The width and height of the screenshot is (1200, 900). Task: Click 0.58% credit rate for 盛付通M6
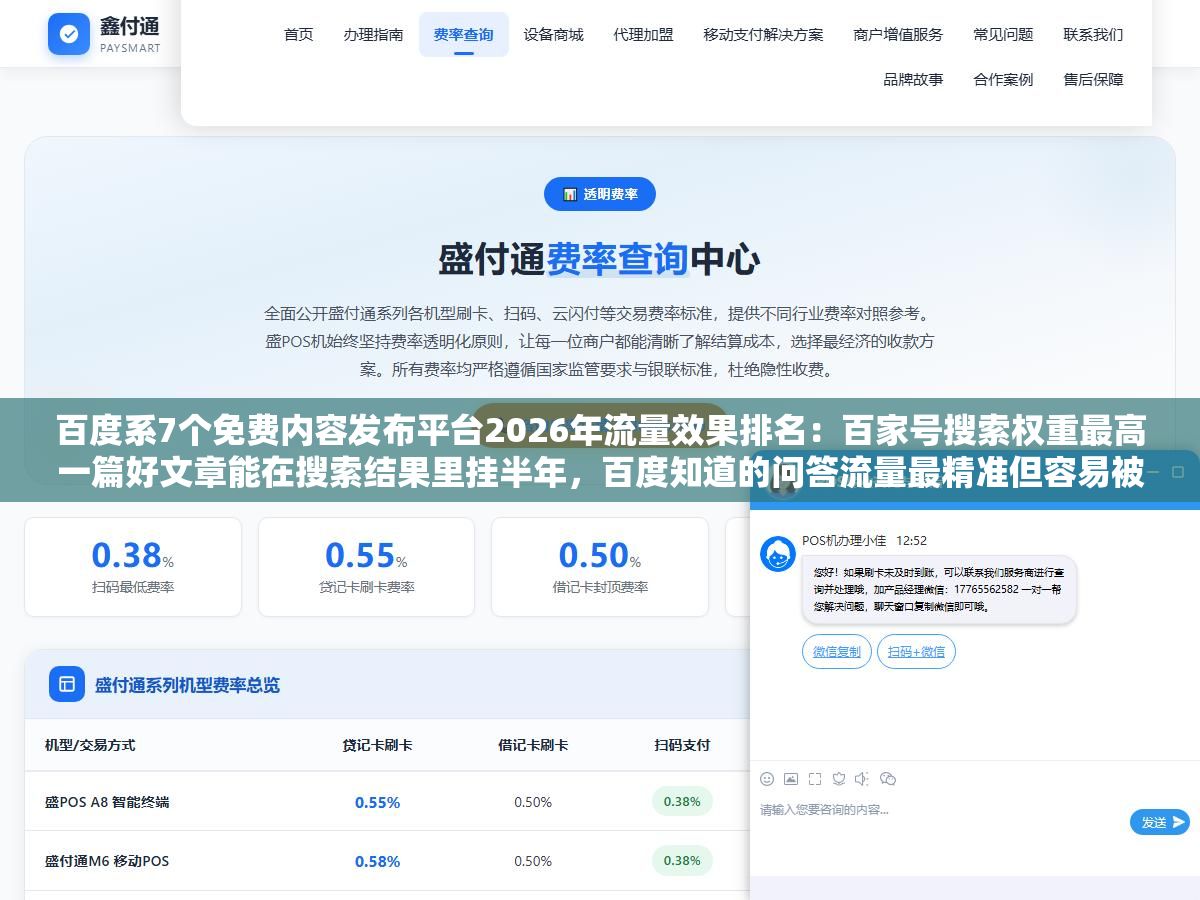(x=377, y=861)
